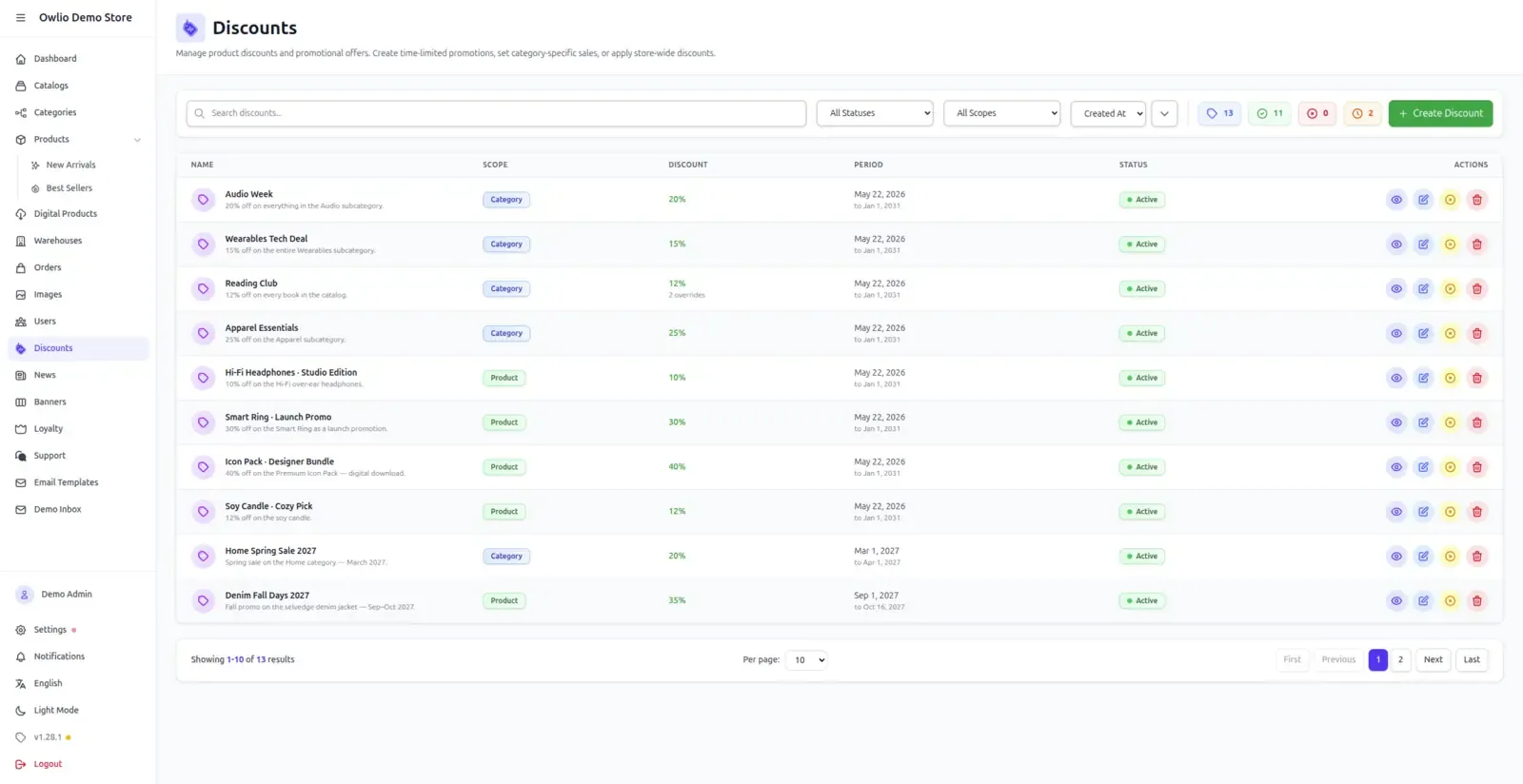Delete the Home Spring Sale 2027 discount
Viewport: 1523px width, 784px height.
[1477, 557]
